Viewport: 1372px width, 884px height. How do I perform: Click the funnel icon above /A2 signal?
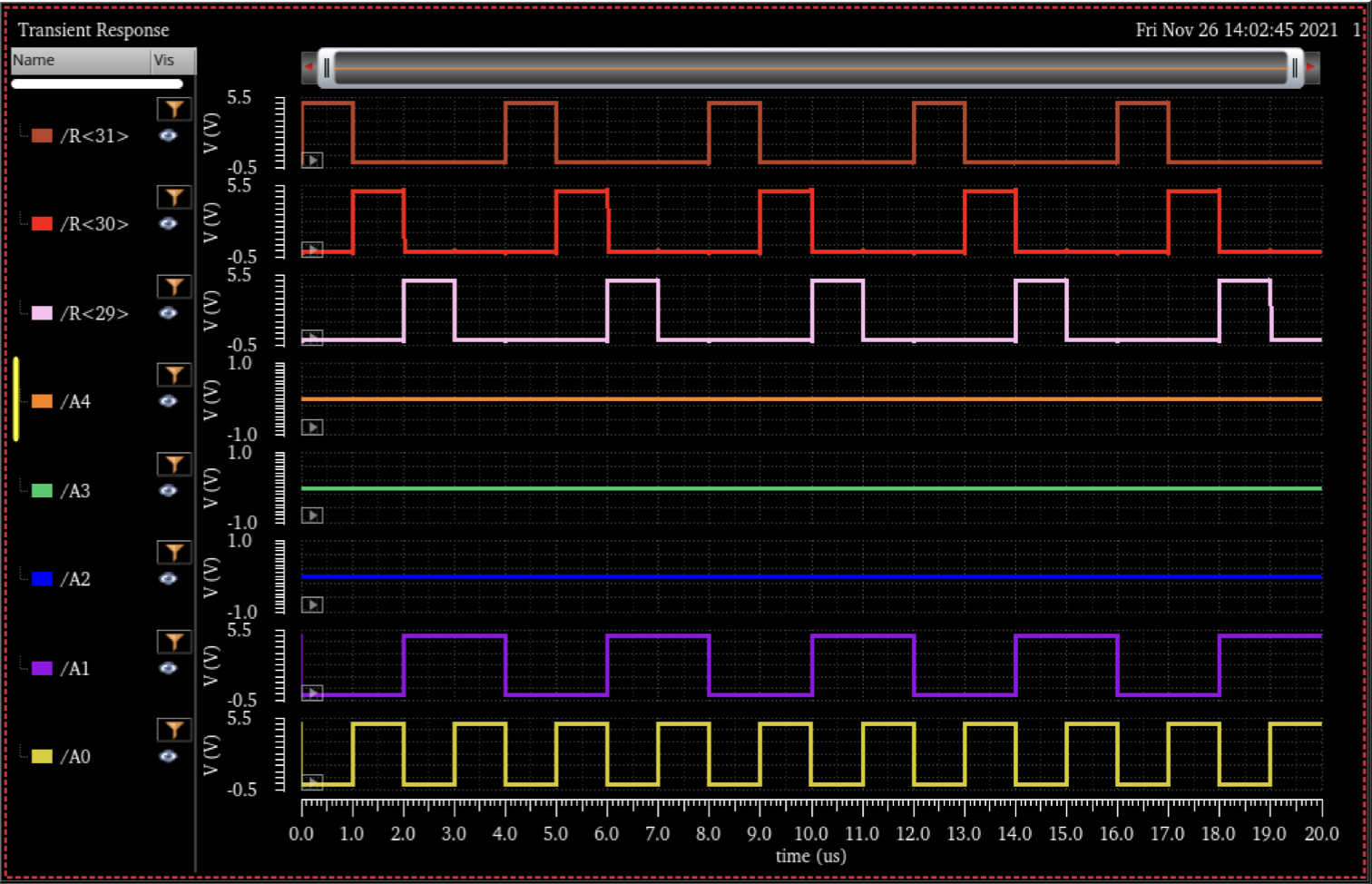[173, 552]
